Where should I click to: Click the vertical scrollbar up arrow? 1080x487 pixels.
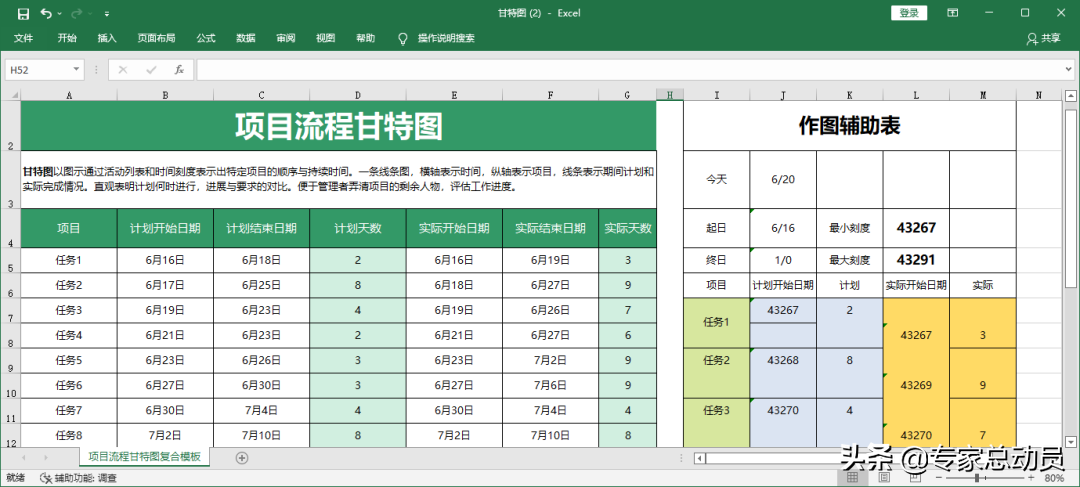click(1071, 96)
